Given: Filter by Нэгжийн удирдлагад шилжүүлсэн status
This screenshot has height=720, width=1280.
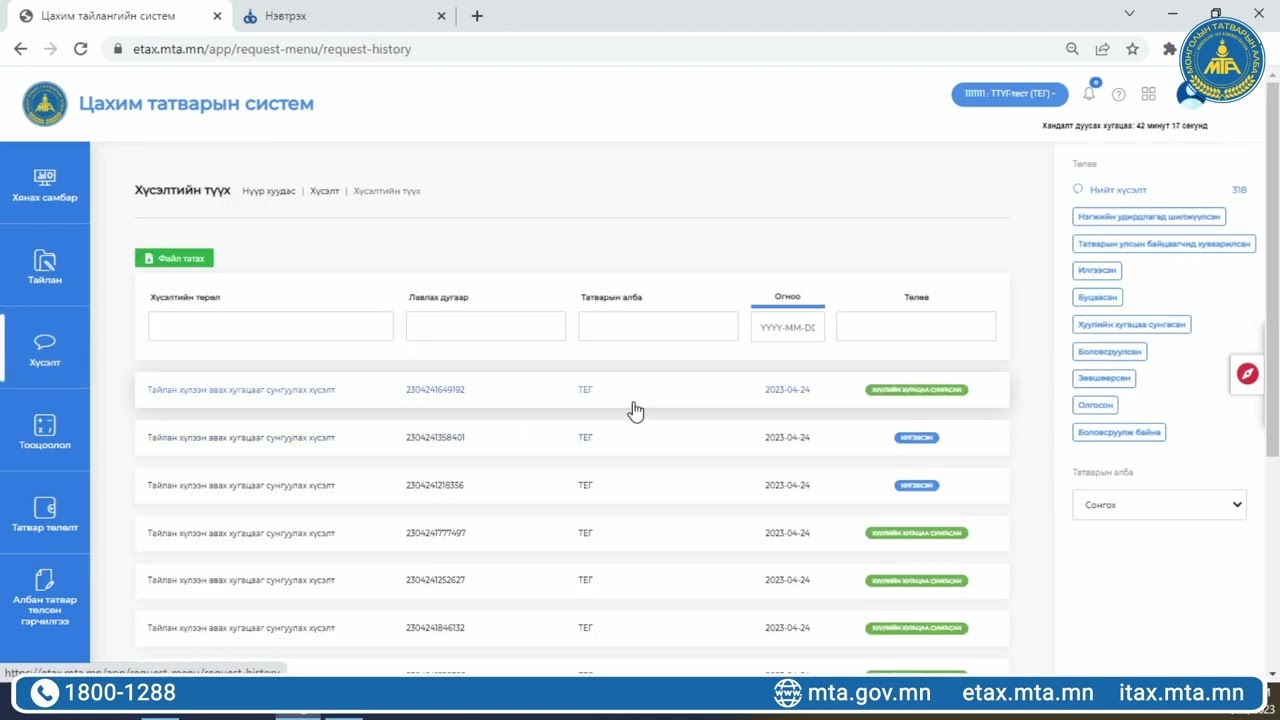Looking at the screenshot, I should click(1149, 216).
